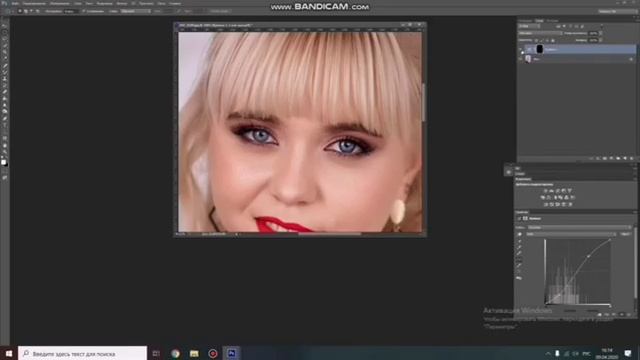Screen dimensions: 640x360
Task: Click the delete layer trash icon in Layers panel
Action: tap(631, 158)
